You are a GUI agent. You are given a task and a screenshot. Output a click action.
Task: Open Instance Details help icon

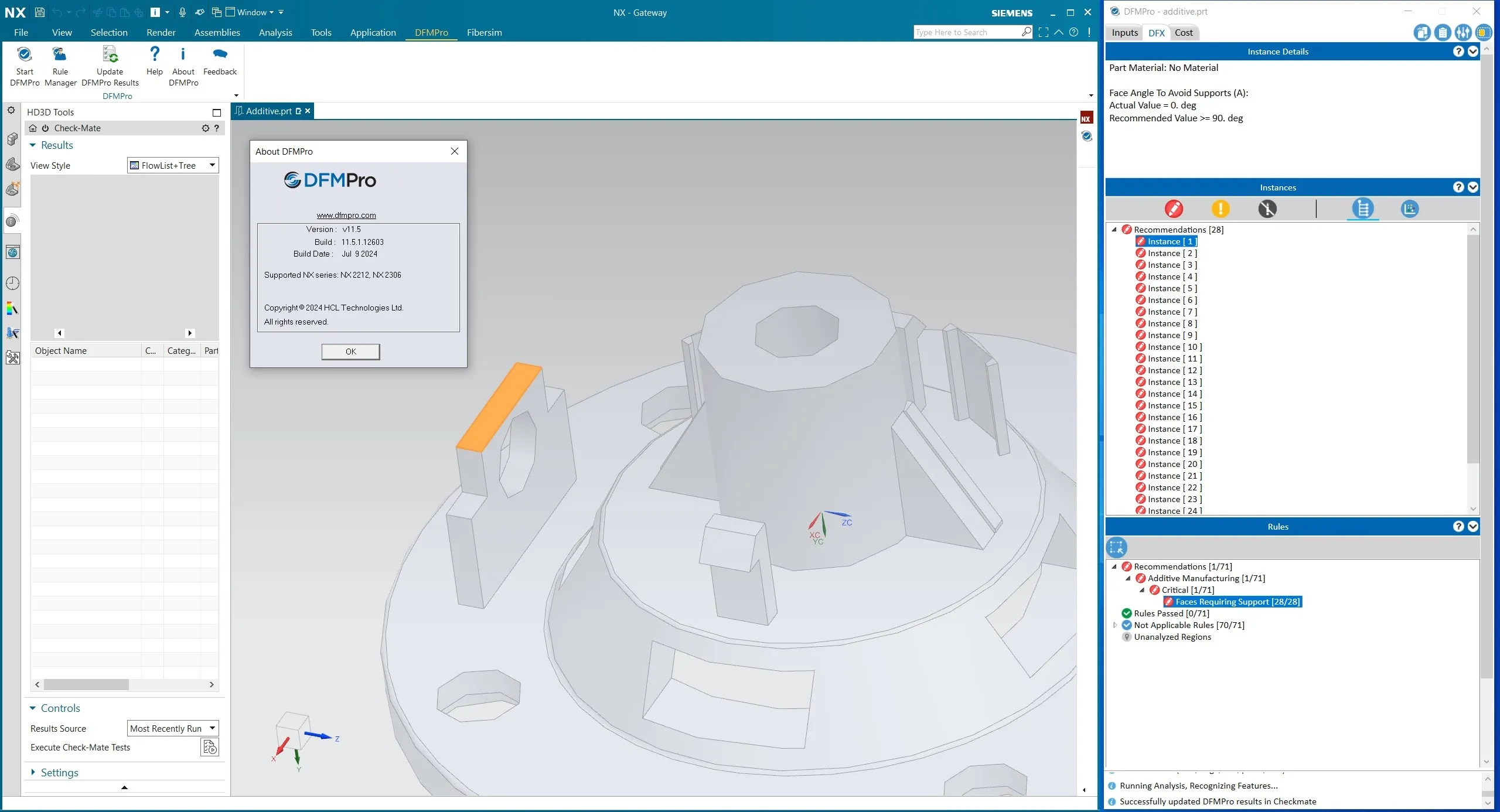pyautogui.click(x=1459, y=52)
